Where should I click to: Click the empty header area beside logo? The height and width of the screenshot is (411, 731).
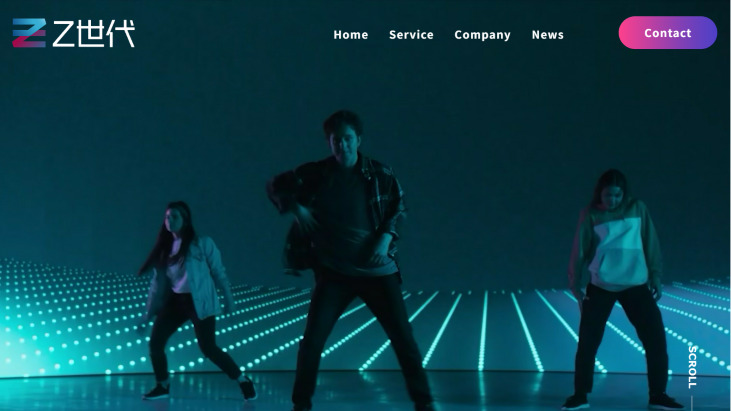point(230,34)
